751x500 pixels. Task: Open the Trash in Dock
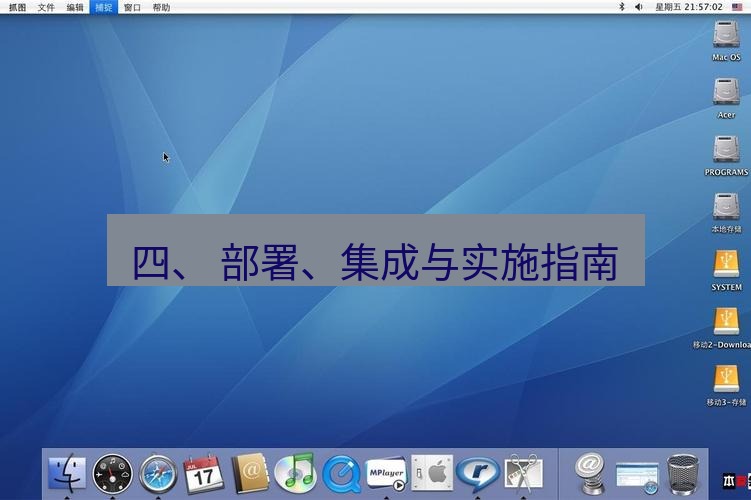[x=683, y=474]
